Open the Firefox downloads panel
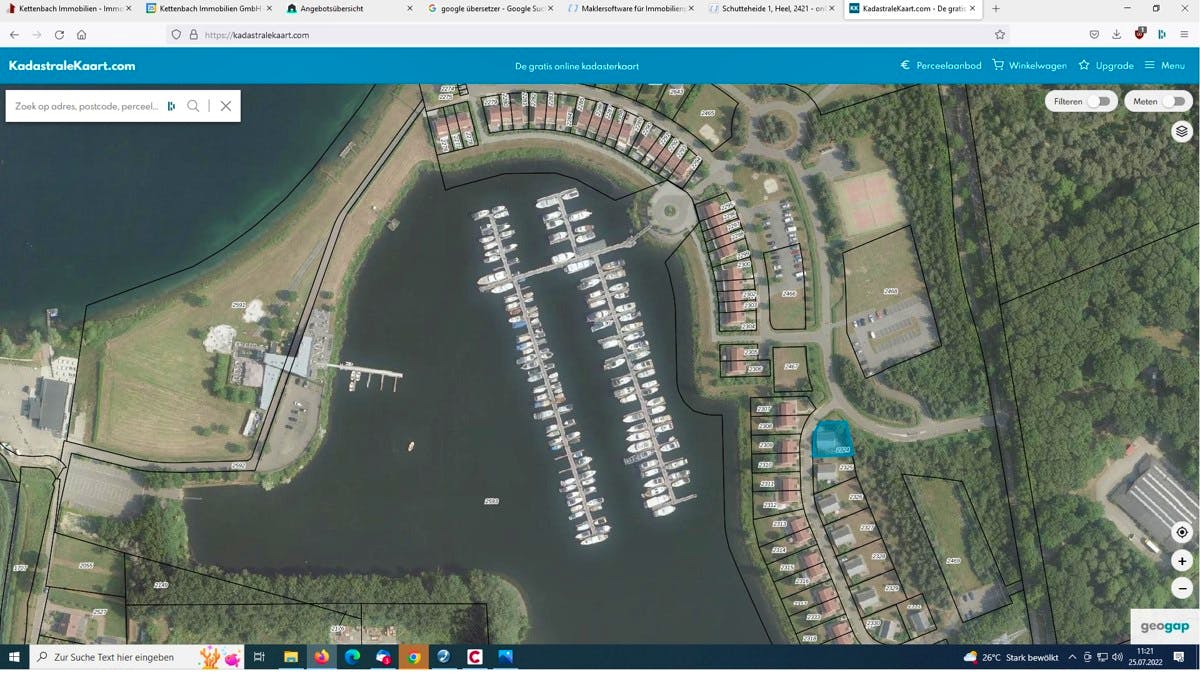 click(x=1116, y=34)
